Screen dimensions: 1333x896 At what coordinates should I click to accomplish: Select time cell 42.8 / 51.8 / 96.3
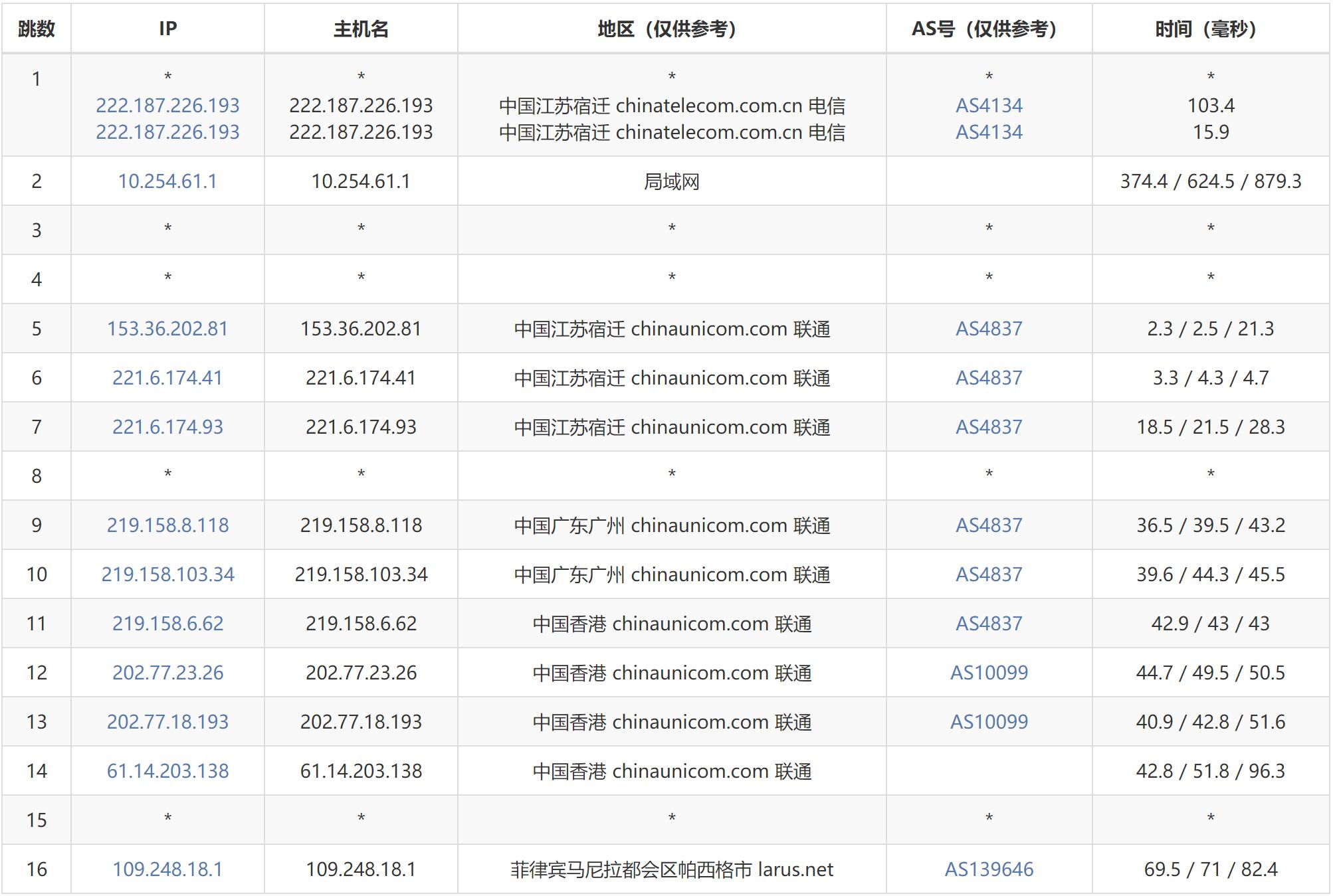click(1211, 771)
